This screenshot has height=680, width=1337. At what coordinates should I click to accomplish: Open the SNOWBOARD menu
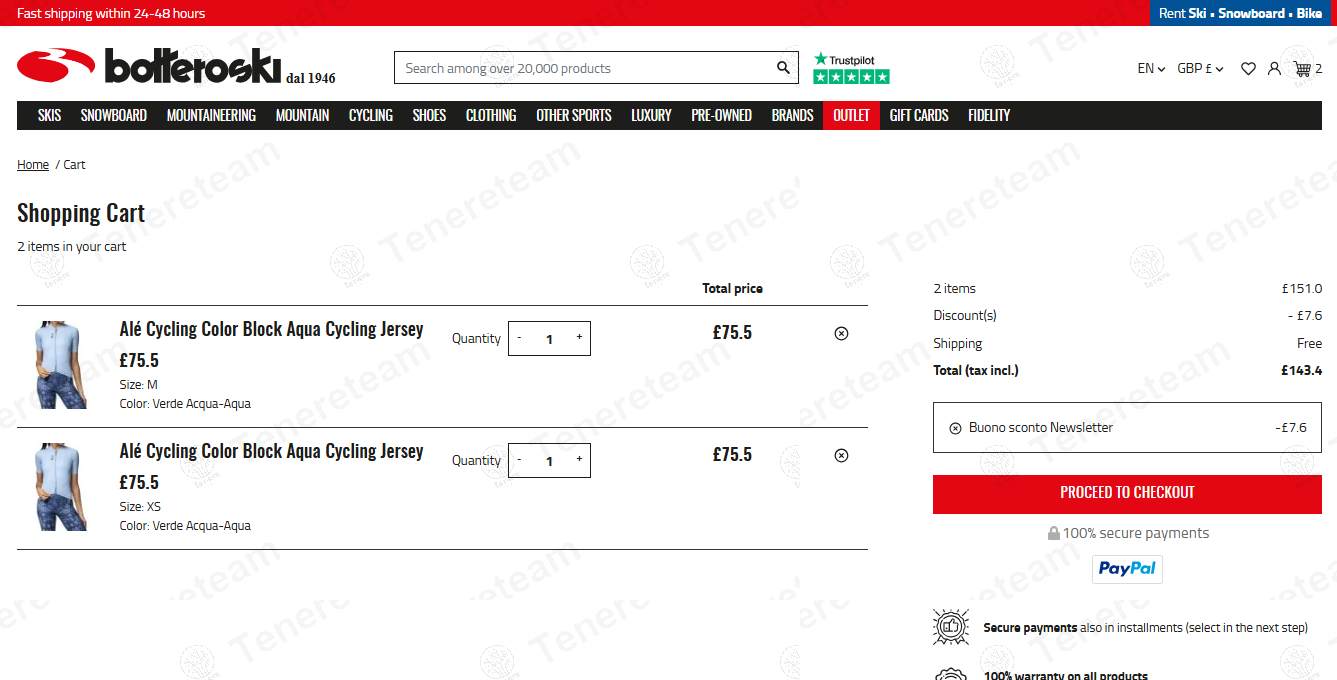[x=114, y=115]
